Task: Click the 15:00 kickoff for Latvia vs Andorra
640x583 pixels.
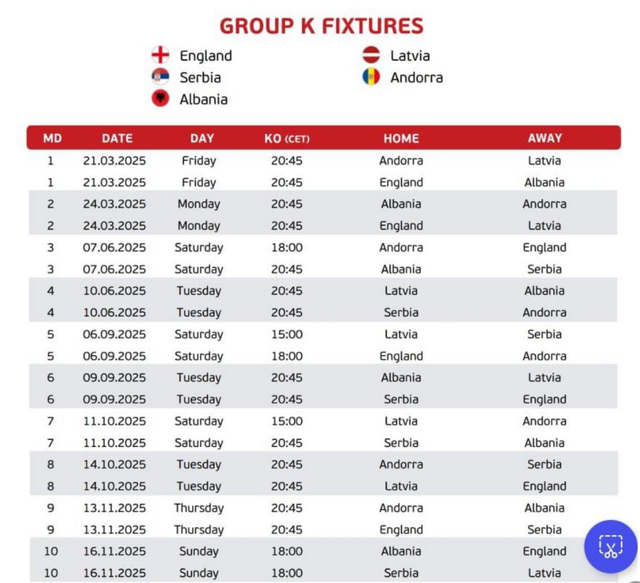Action: (x=287, y=421)
